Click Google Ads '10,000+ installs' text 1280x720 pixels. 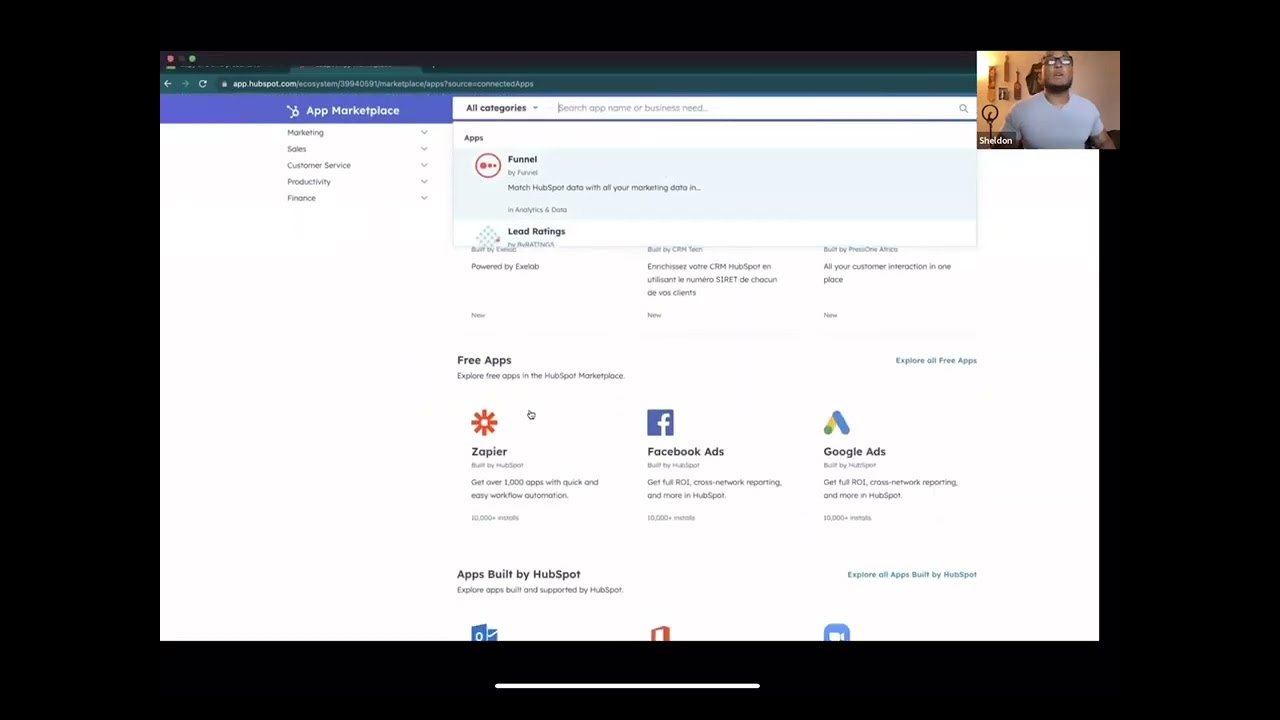pos(847,518)
